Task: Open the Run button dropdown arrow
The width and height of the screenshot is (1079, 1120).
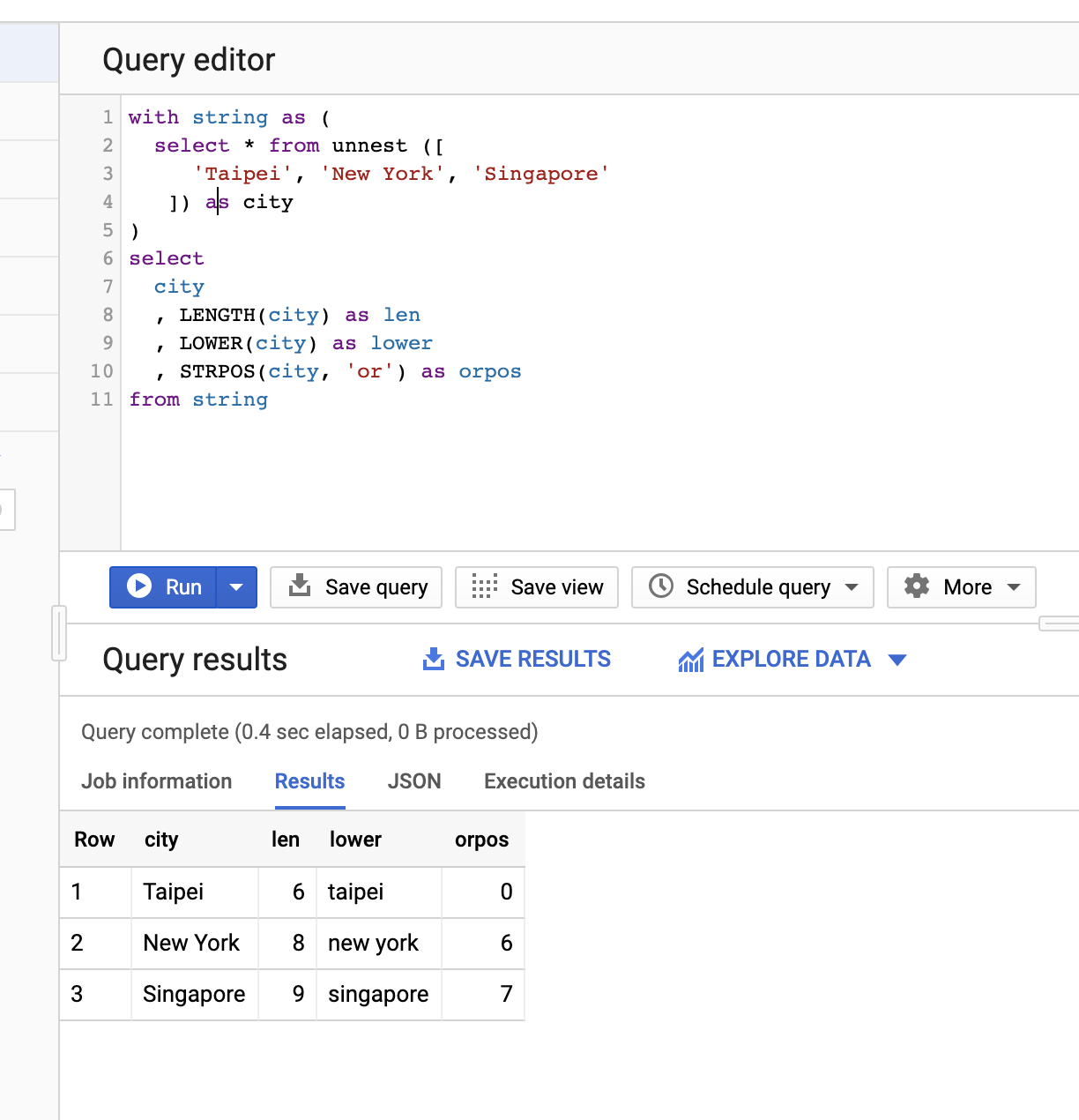Action: [236, 586]
